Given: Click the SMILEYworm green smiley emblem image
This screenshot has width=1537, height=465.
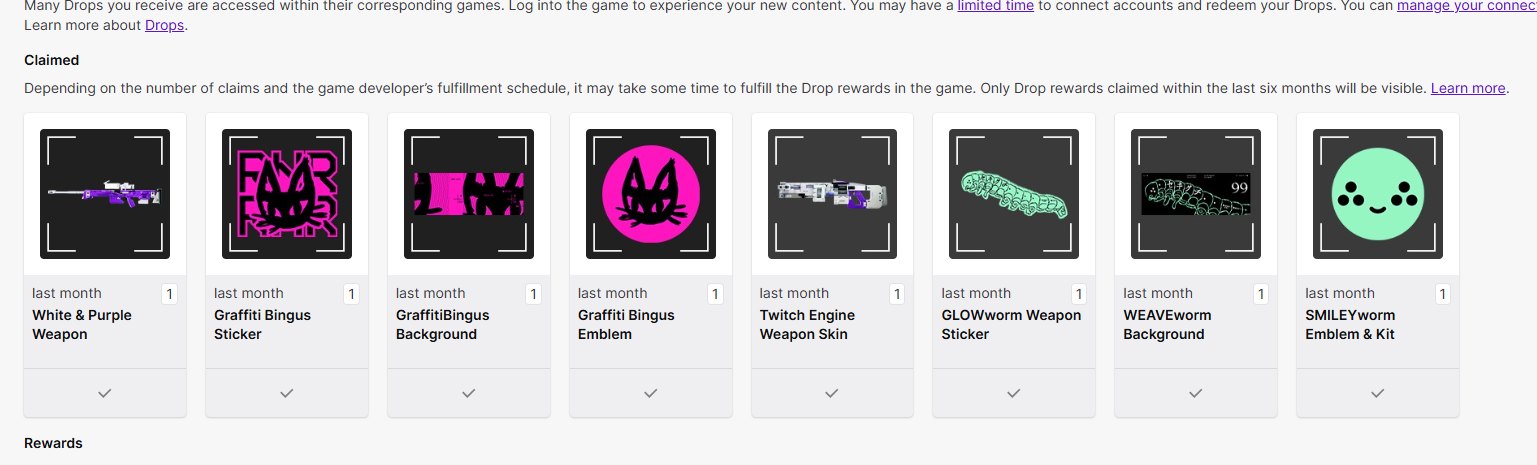Looking at the screenshot, I should [x=1378, y=194].
